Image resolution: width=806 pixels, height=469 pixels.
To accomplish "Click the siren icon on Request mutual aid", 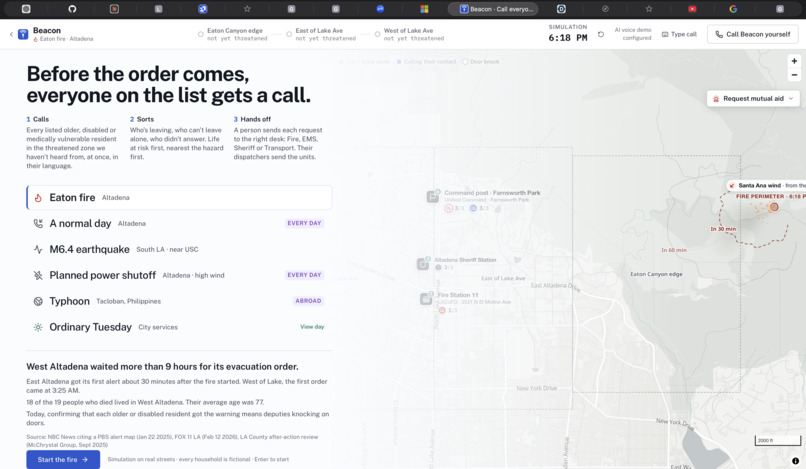I will [716, 99].
